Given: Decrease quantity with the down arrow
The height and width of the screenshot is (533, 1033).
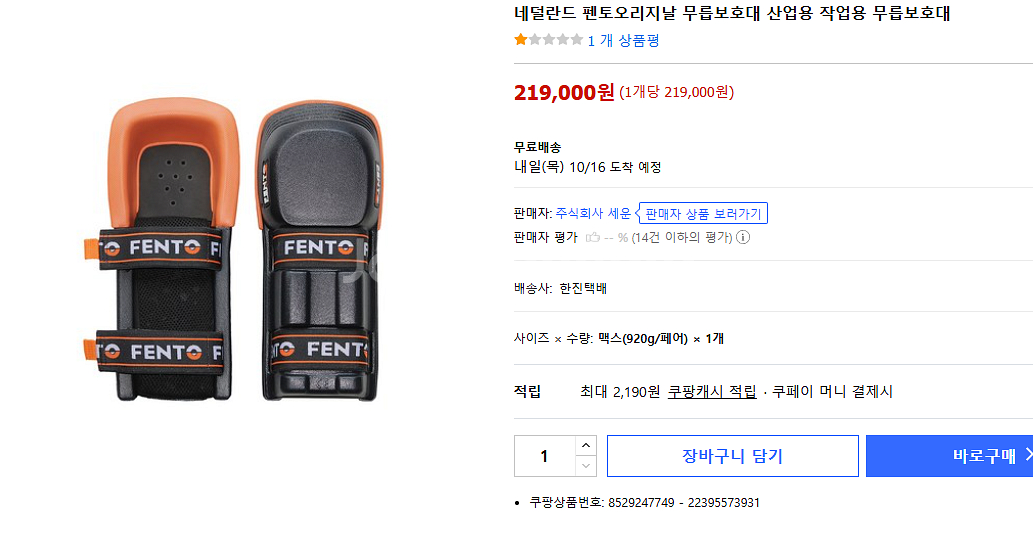Looking at the screenshot, I should click(x=586, y=466).
